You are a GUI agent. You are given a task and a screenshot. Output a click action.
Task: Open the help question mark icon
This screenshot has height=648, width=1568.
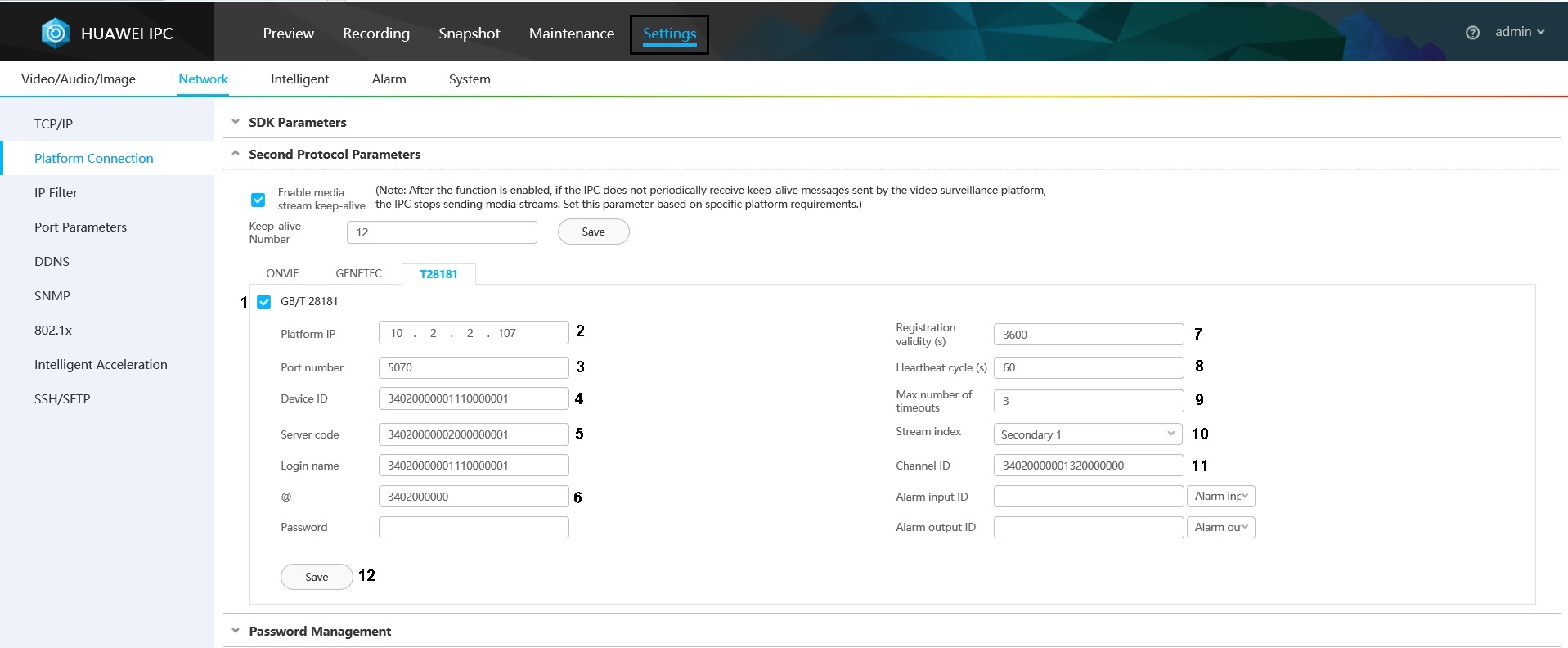pyautogui.click(x=1472, y=33)
